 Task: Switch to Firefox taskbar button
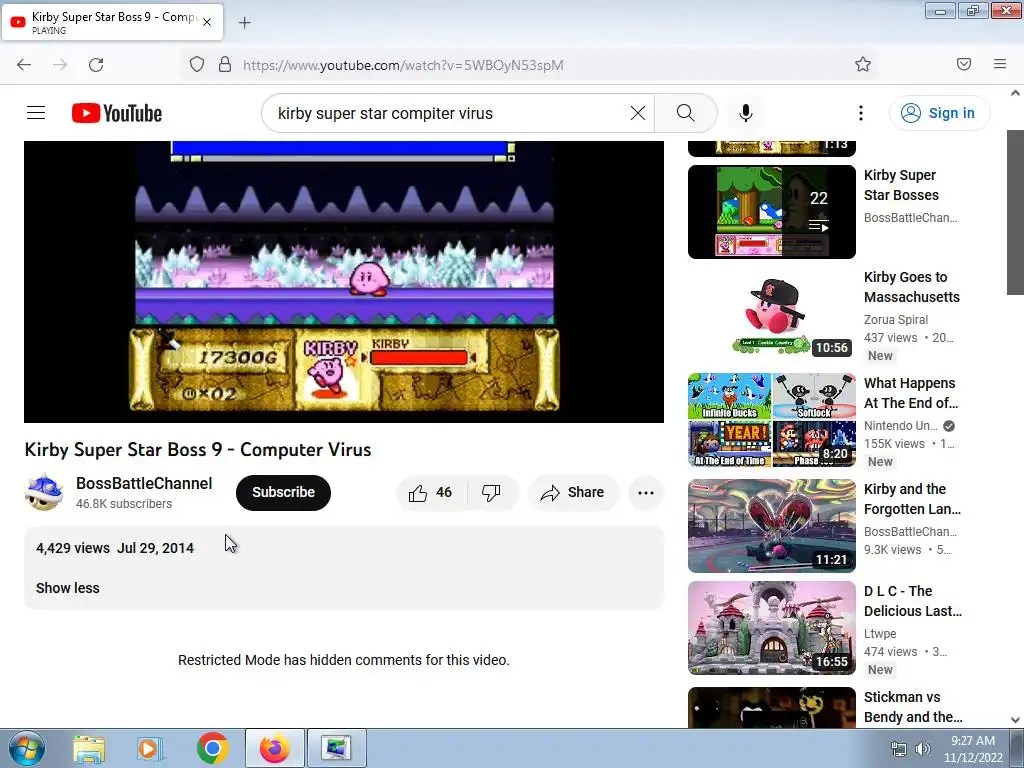tap(275, 748)
